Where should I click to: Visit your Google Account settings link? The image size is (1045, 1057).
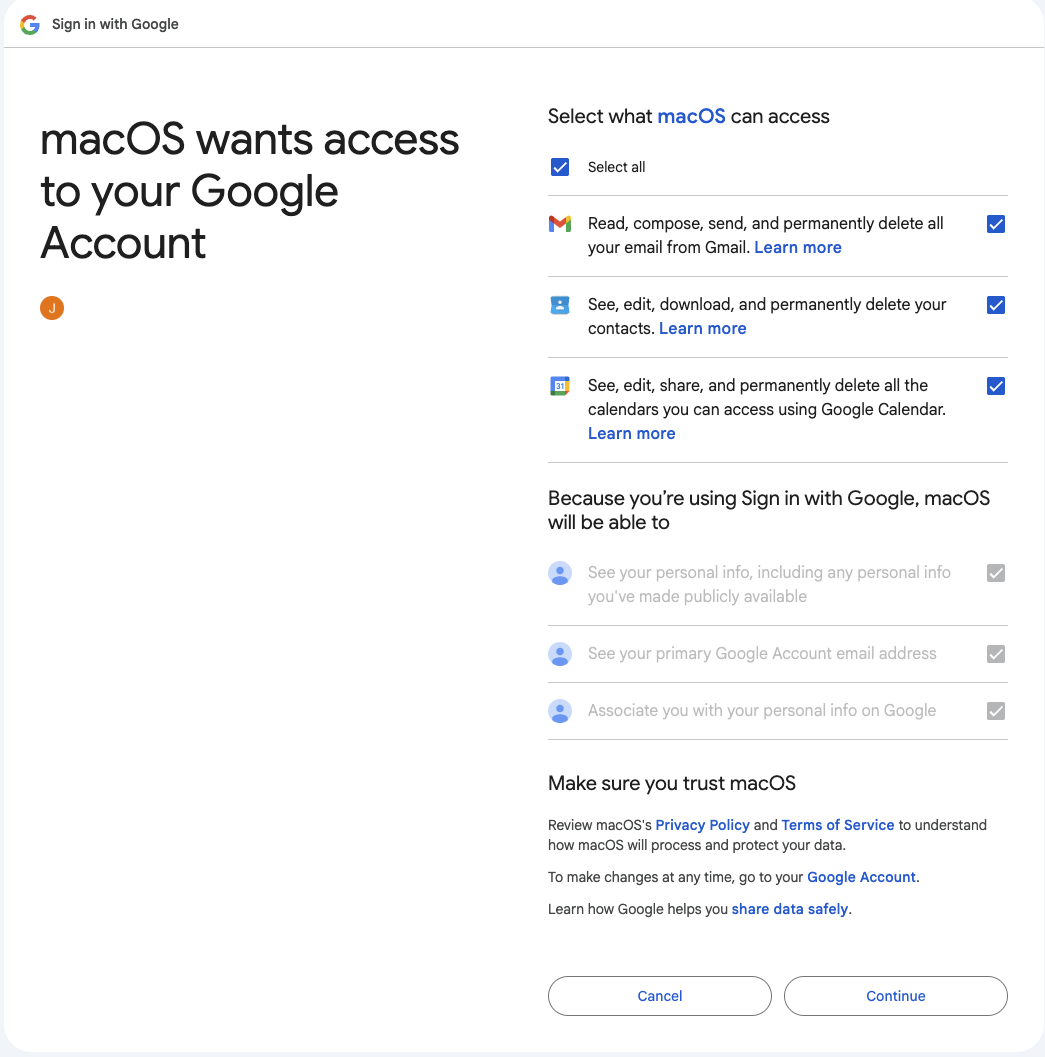tap(860, 876)
